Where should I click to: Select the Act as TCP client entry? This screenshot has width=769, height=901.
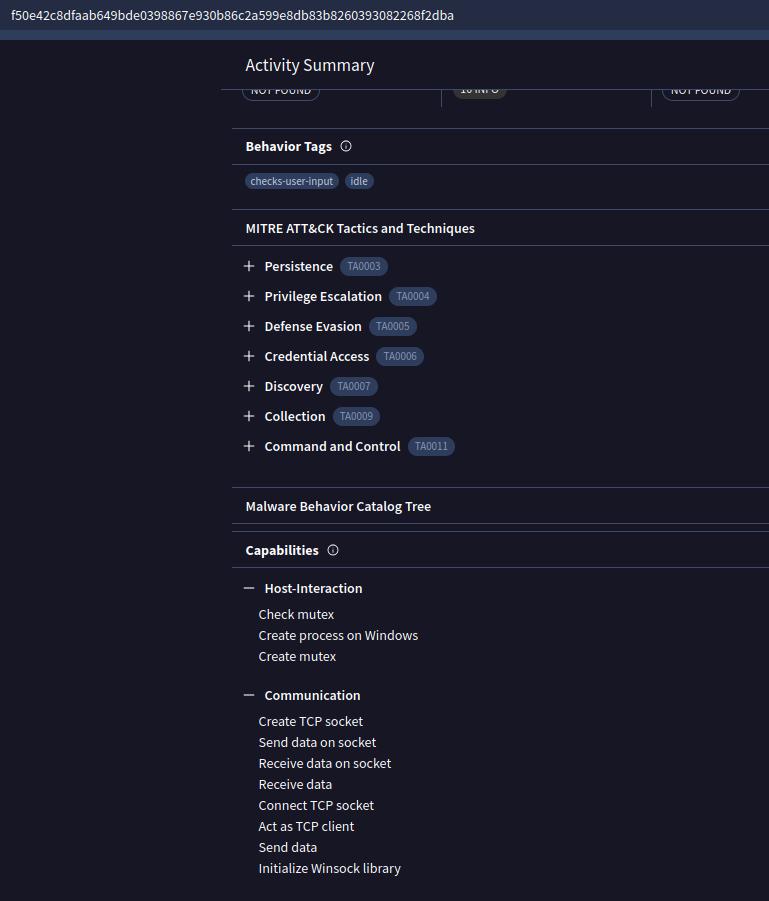click(x=306, y=826)
